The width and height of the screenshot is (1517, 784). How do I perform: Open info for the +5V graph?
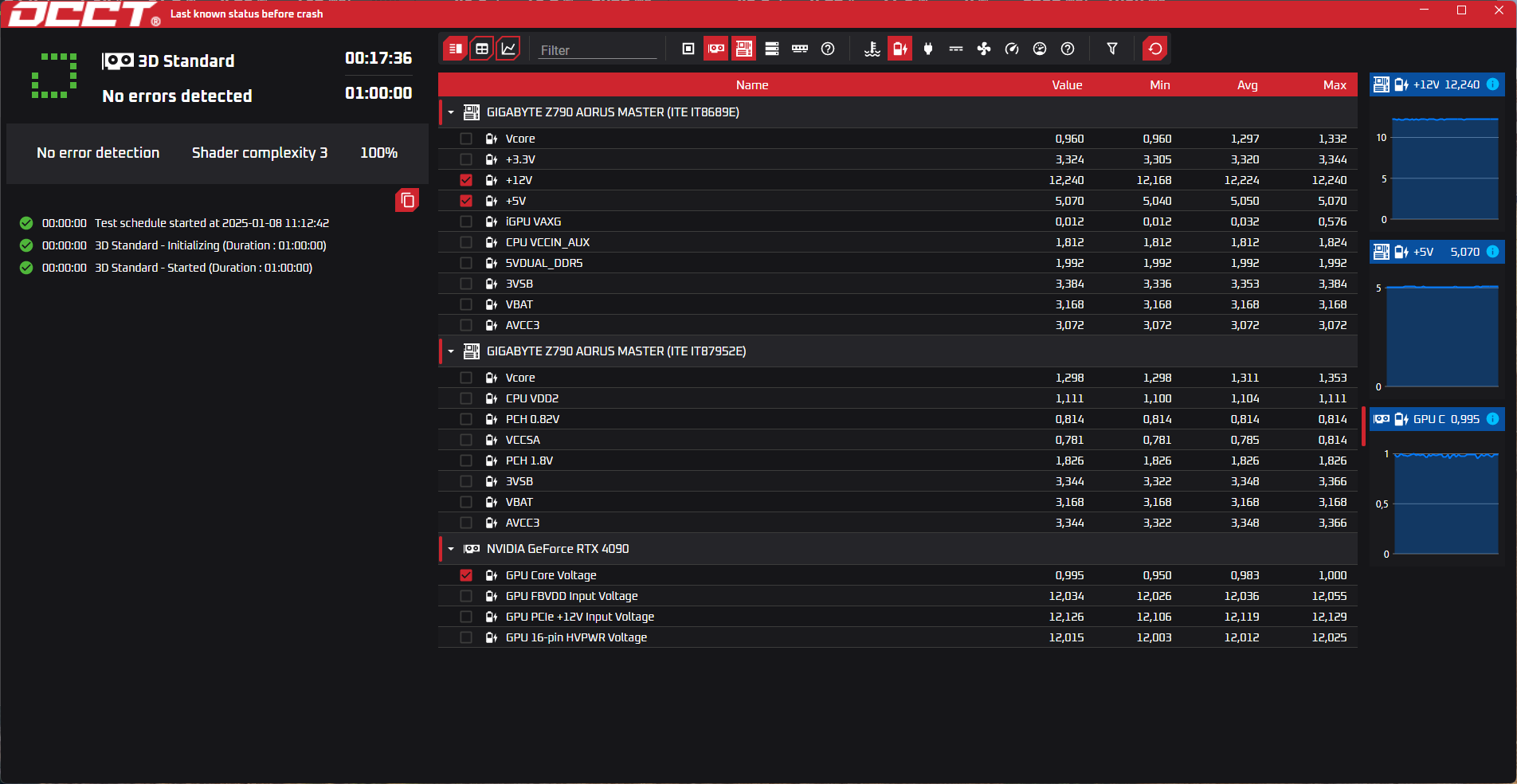(x=1493, y=252)
